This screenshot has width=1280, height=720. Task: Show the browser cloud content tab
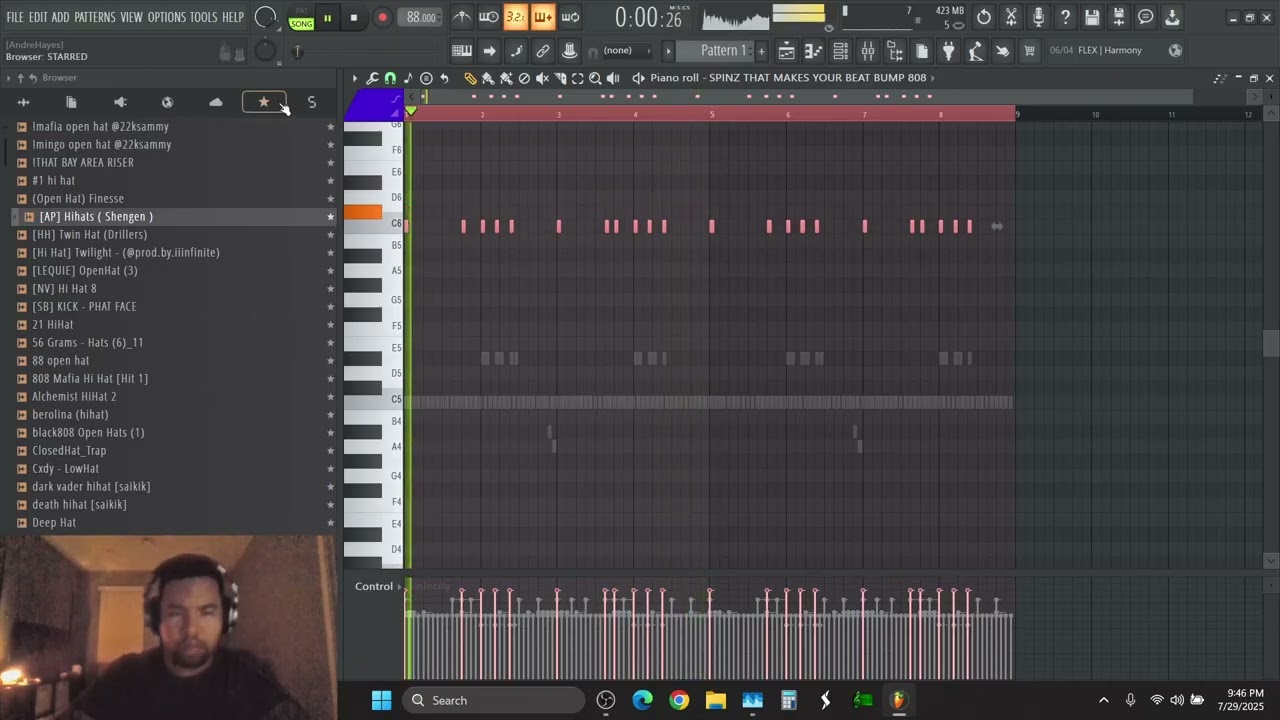(216, 102)
